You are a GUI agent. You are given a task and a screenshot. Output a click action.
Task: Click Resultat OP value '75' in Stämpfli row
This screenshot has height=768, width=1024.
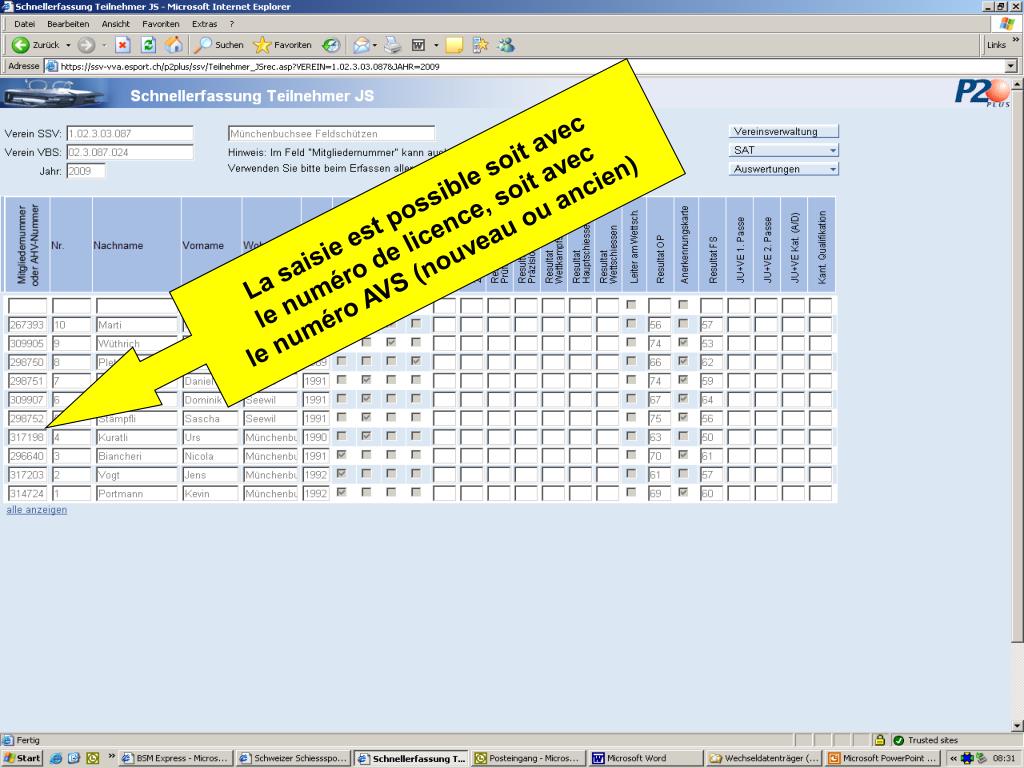659,419
